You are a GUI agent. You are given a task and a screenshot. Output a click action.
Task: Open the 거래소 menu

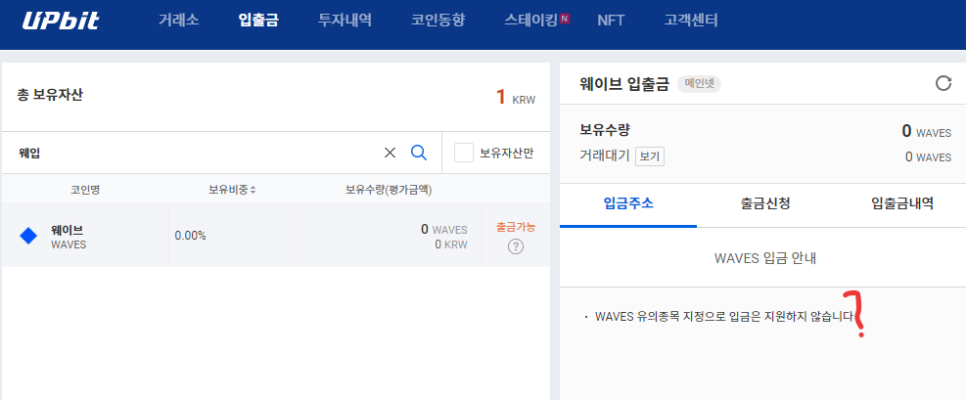click(x=179, y=20)
